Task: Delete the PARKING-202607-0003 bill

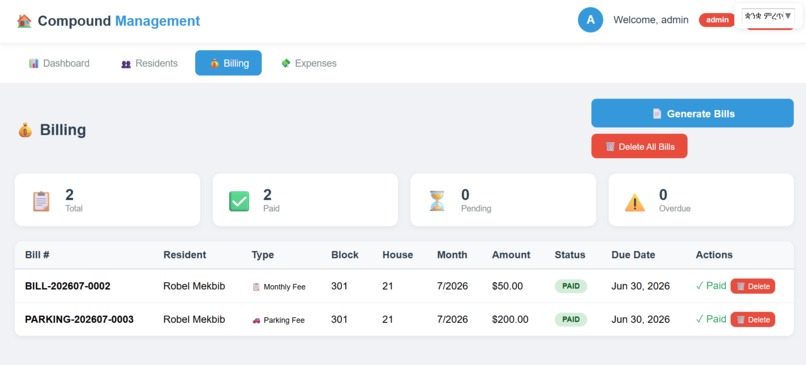Action: coord(753,319)
